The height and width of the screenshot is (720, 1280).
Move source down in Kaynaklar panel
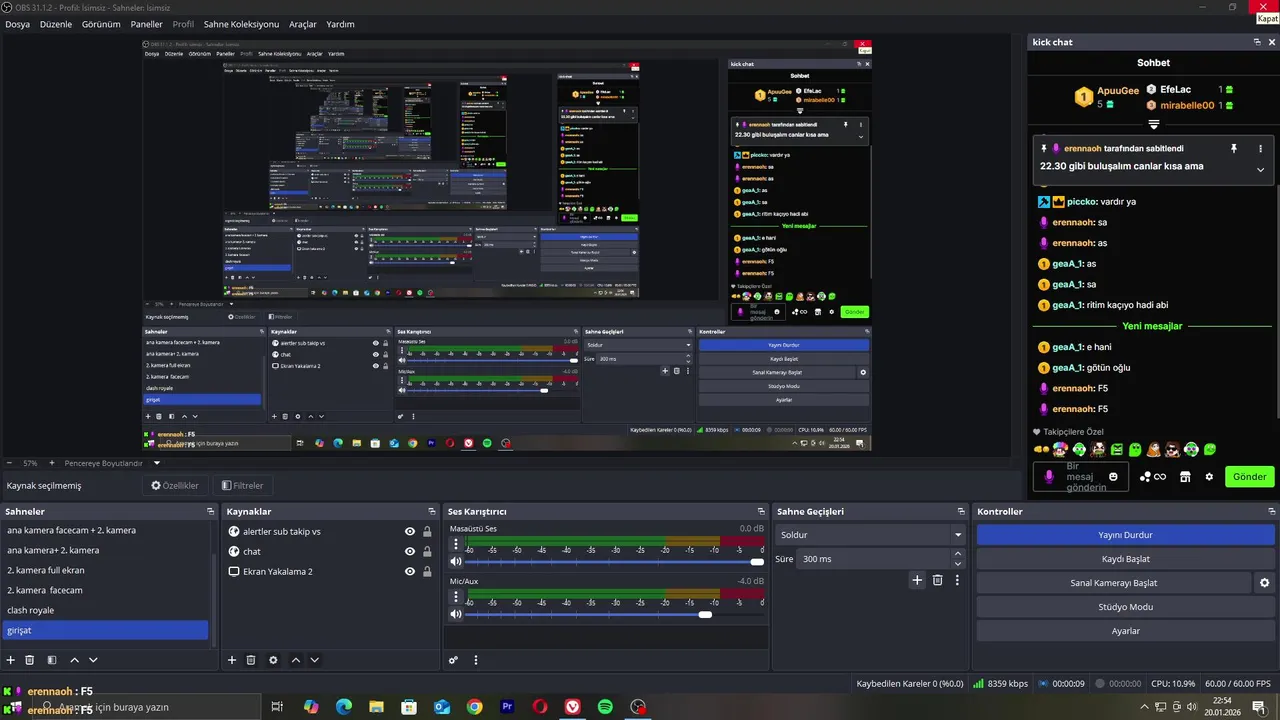coord(314,660)
